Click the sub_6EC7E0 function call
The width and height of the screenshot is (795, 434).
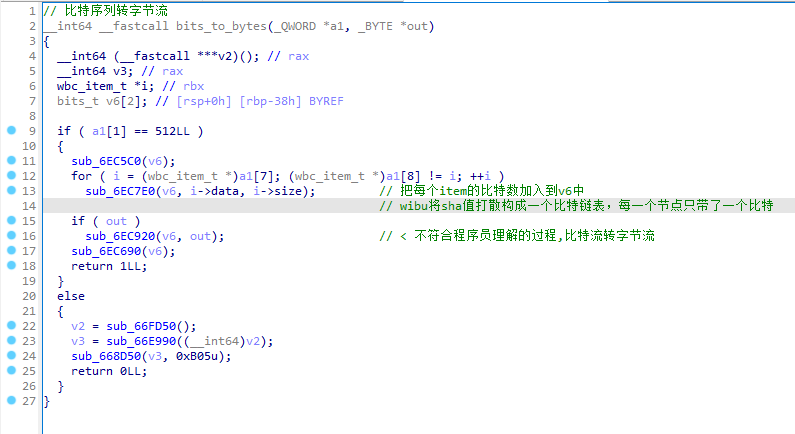pyautogui.click(x=120, y=191)
